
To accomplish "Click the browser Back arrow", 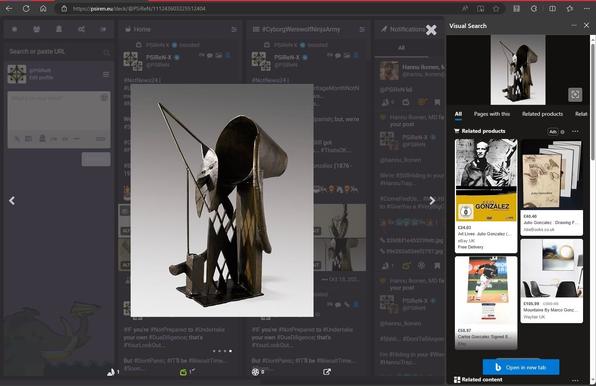I will pos(9,8).
